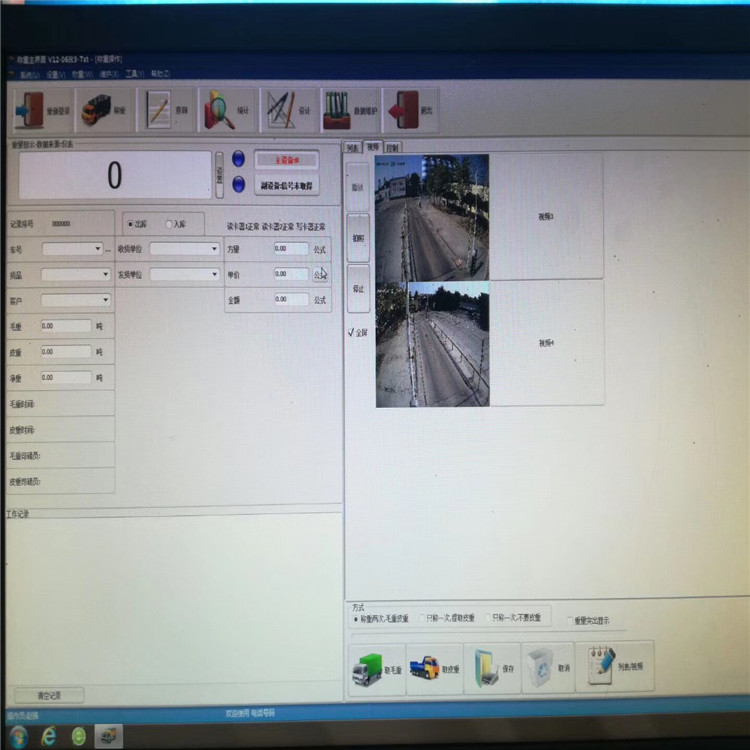Click 公式 button beside 方量
Viewport: 750px width, 750px height.
pyautogui.click(x=320, y=249)
